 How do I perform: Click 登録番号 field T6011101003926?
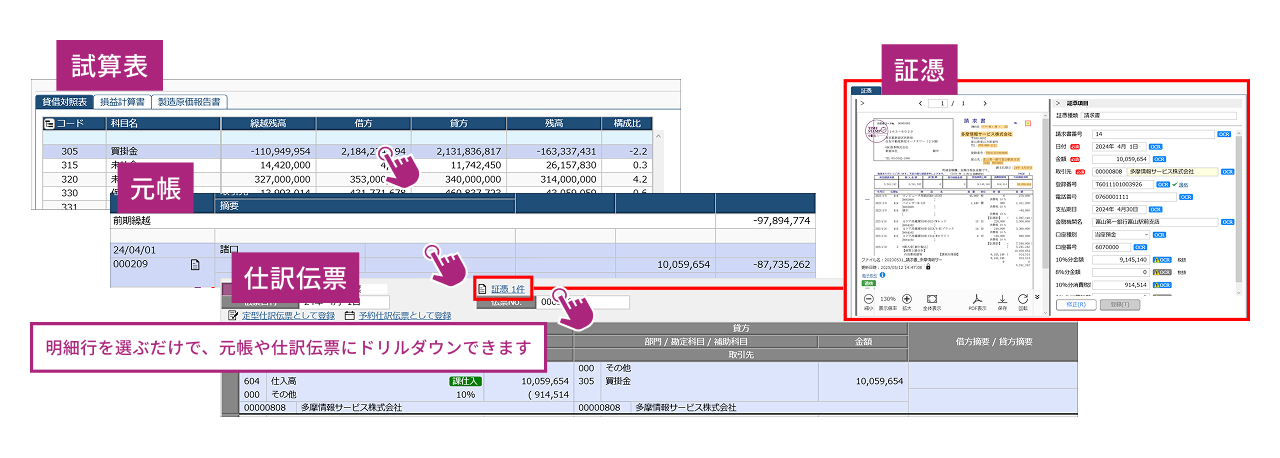pos(1125,184)
